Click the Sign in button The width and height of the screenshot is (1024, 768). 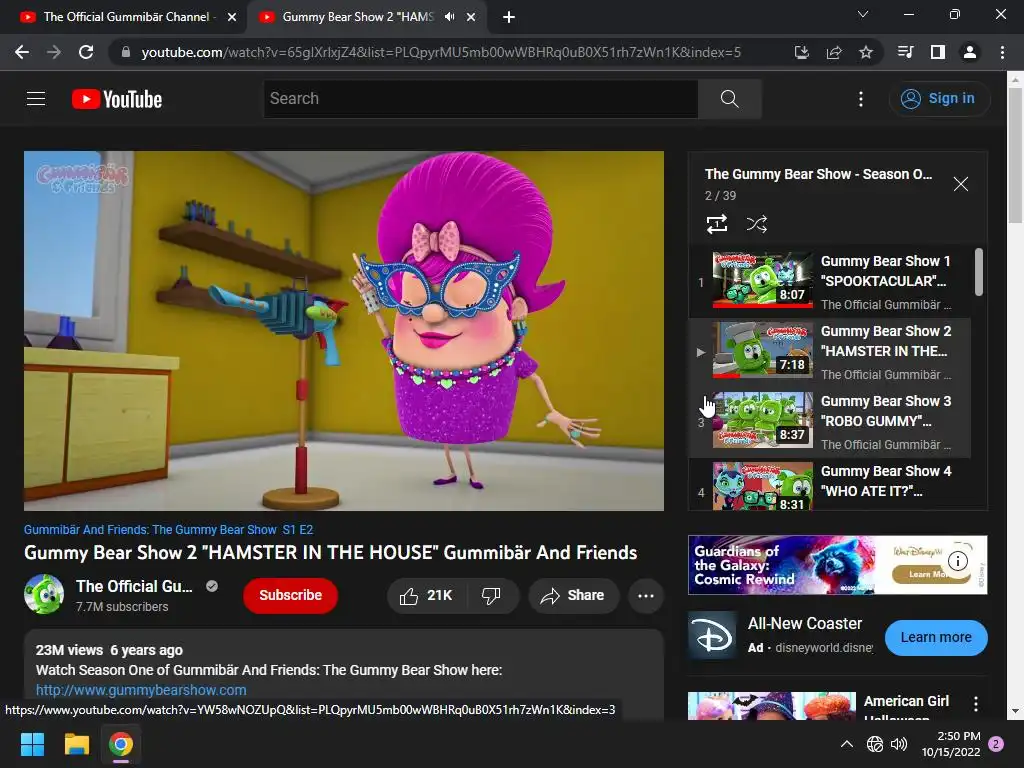(x=939, y=99)
